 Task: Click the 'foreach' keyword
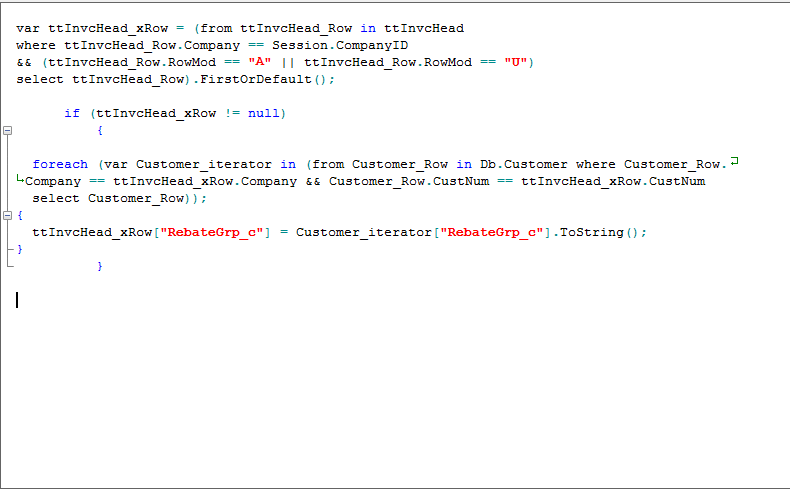[60, 164]
